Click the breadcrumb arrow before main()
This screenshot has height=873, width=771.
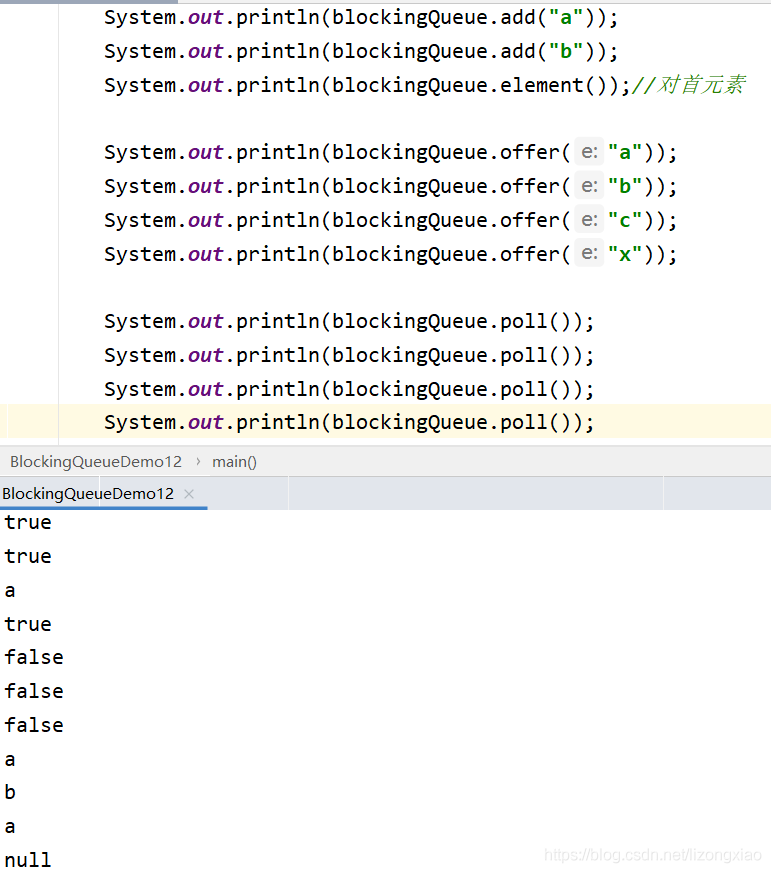coord(197,462)
